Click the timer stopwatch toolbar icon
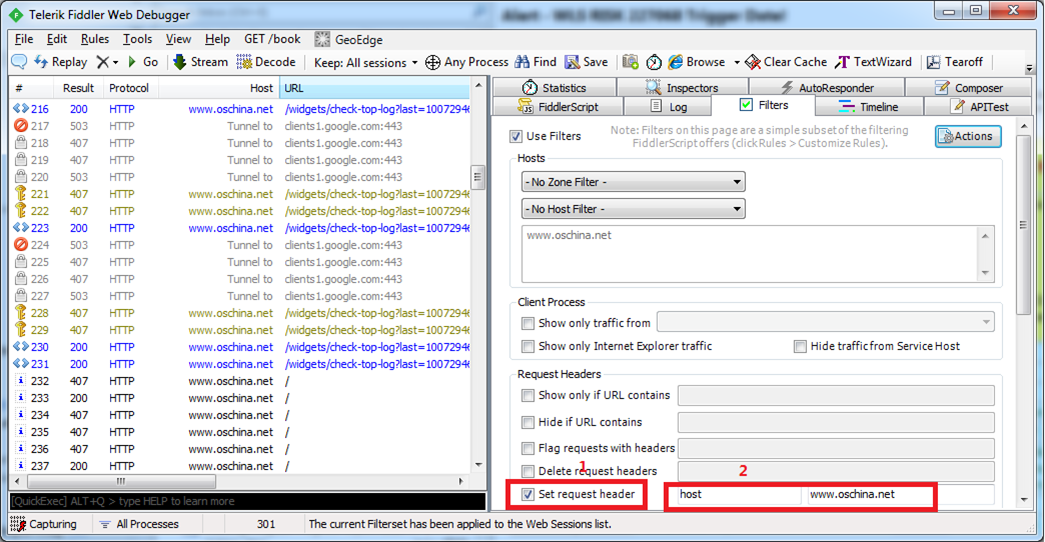 [x=654, y=62]
